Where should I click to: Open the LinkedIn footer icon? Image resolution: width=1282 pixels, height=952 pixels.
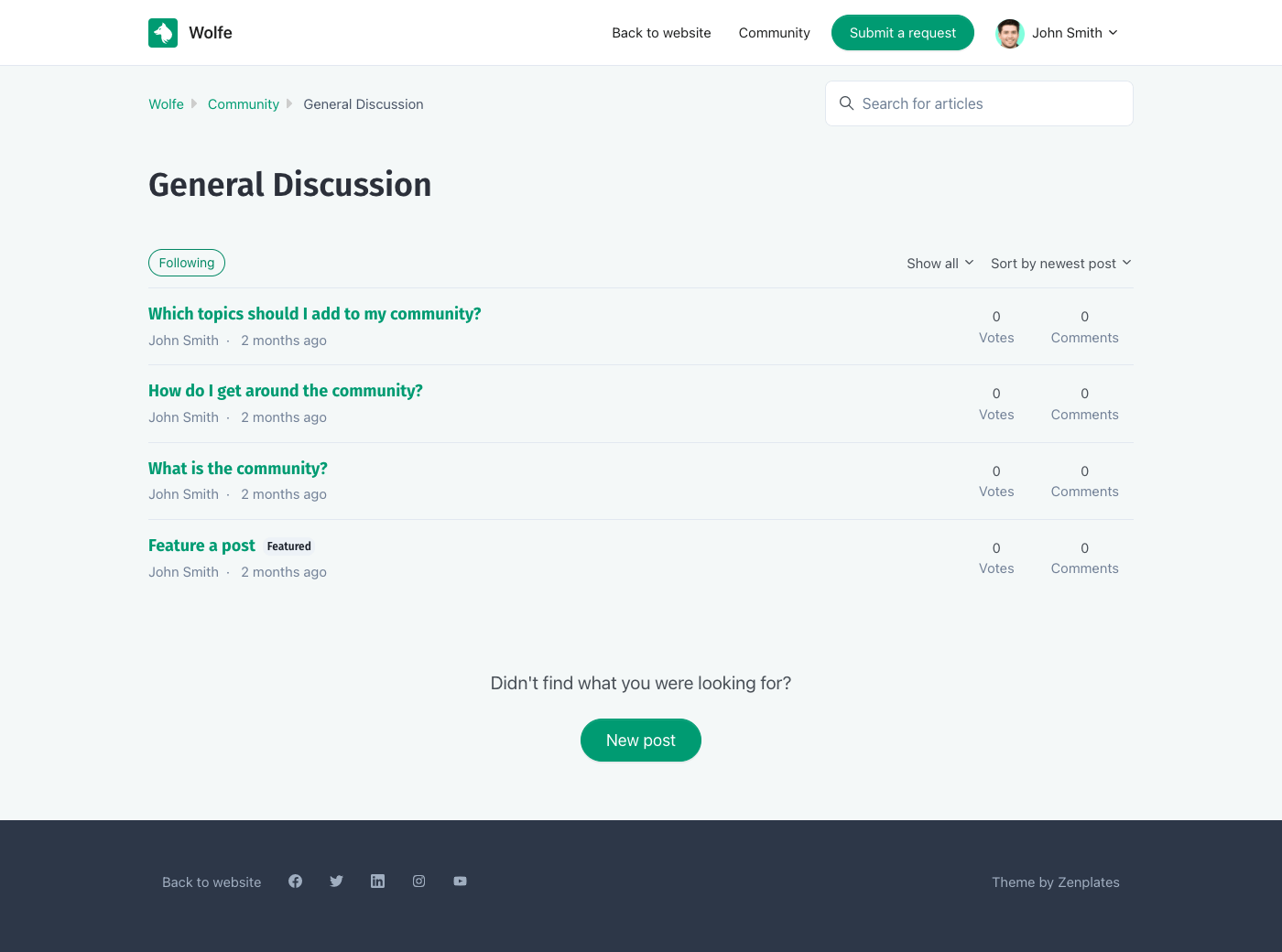pos(377,882)
